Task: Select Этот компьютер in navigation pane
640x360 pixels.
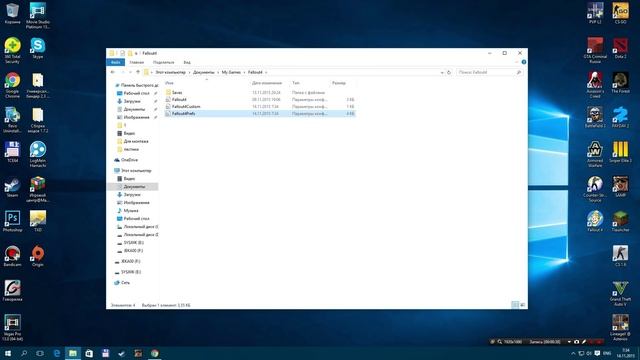Action: click(x=136, y=171)
